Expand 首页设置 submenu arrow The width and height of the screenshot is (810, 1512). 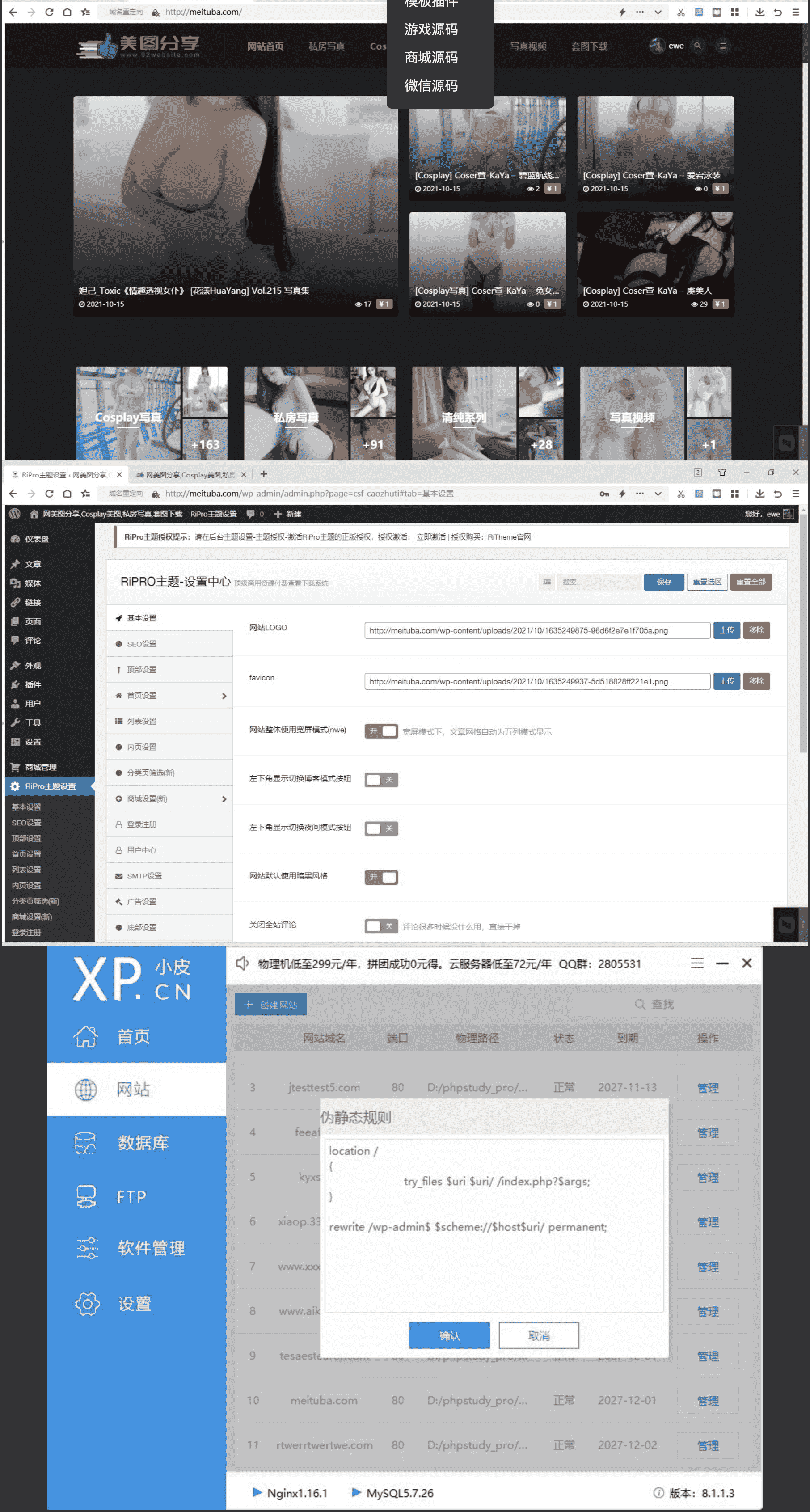[224, 696]
